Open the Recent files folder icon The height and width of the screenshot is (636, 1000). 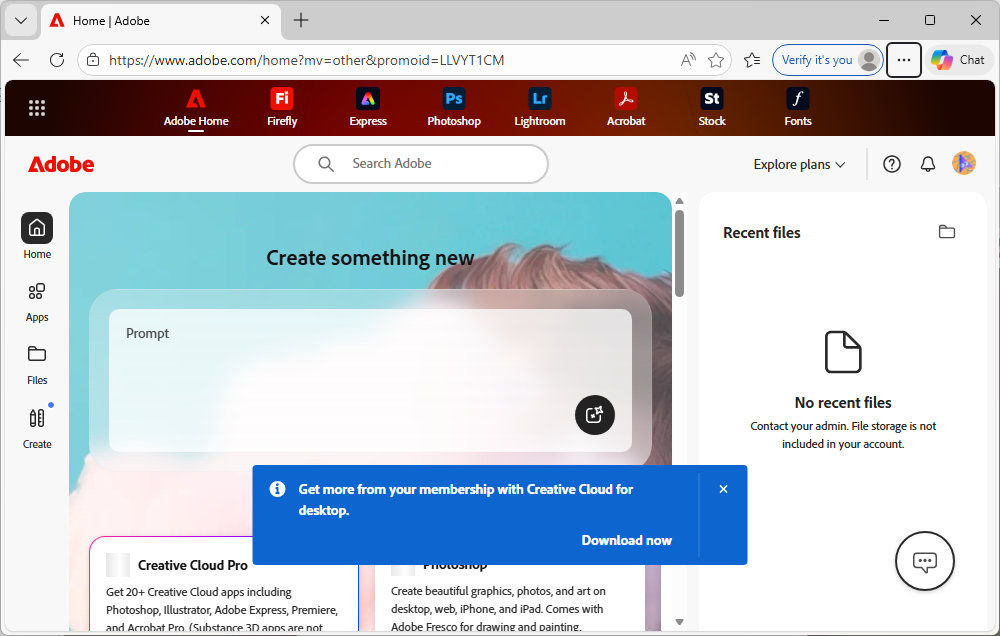coord(947,231)
